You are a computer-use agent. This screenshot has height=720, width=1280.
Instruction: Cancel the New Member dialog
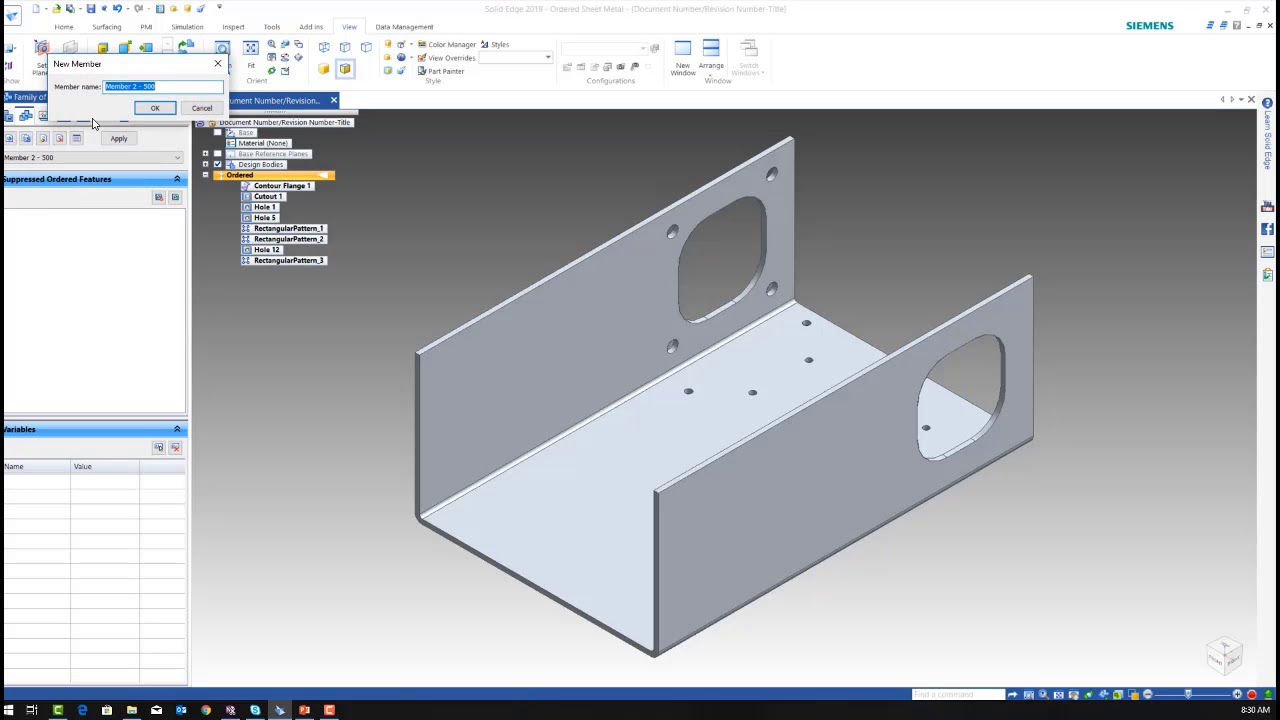[x=202, y=108]
